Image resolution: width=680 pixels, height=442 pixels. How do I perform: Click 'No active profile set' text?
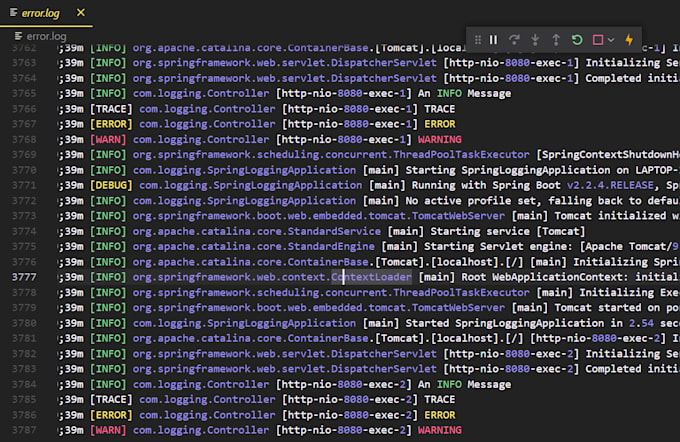(x=472, y=200)
